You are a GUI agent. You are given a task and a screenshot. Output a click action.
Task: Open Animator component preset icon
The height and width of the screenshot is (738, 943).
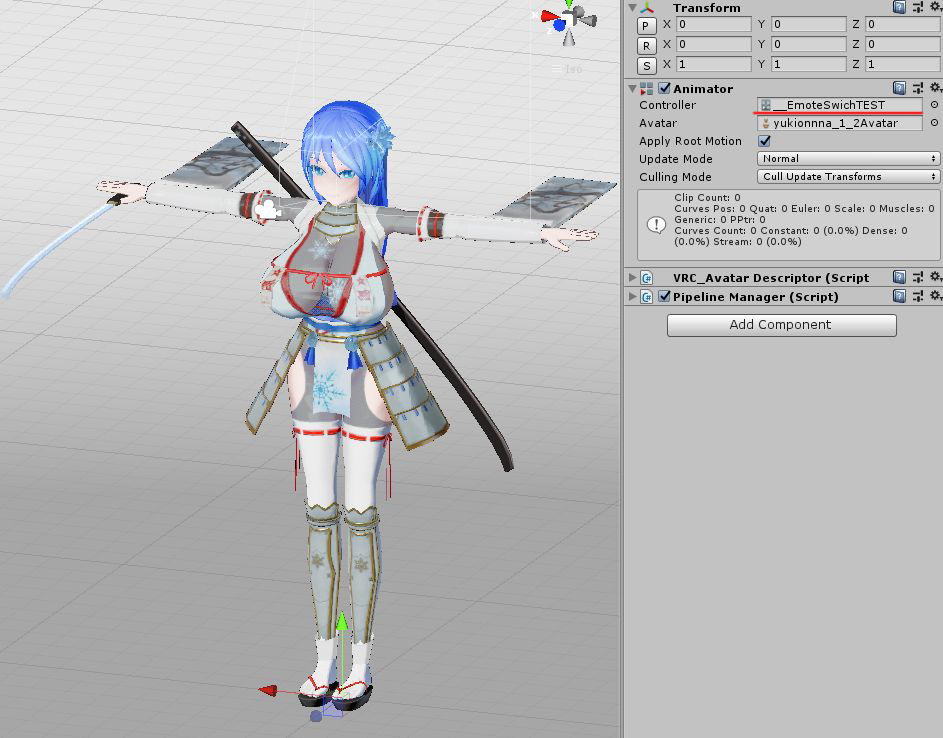click(x=918, y=88)
